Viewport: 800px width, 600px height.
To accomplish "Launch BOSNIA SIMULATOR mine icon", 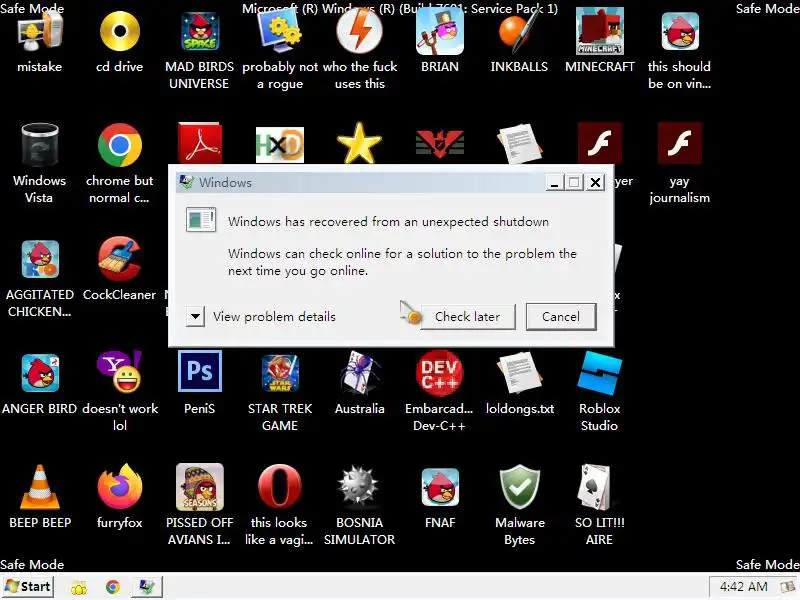I will (360, 487).
